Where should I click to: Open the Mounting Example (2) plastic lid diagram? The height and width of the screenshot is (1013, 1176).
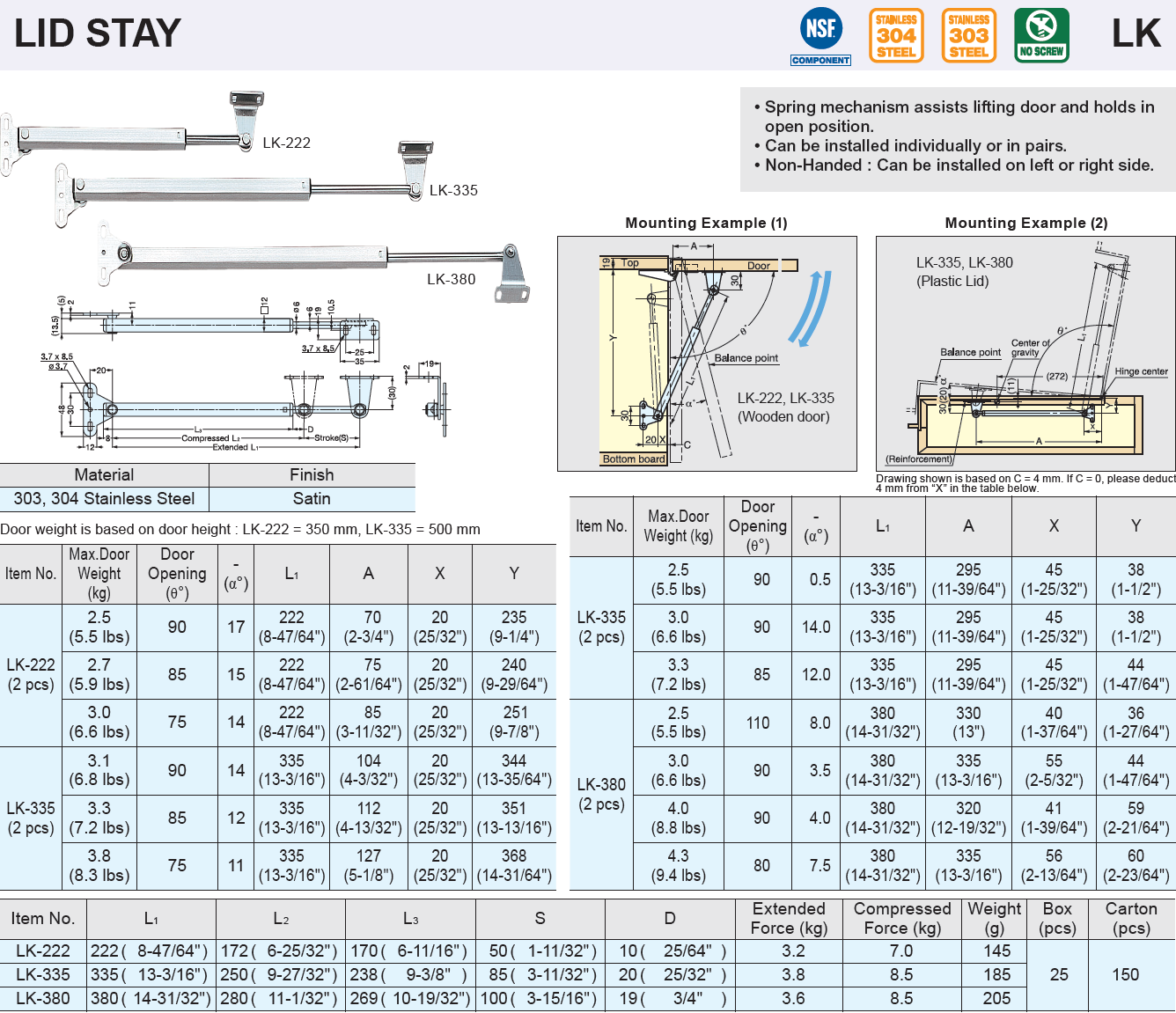coord(1025,353)
